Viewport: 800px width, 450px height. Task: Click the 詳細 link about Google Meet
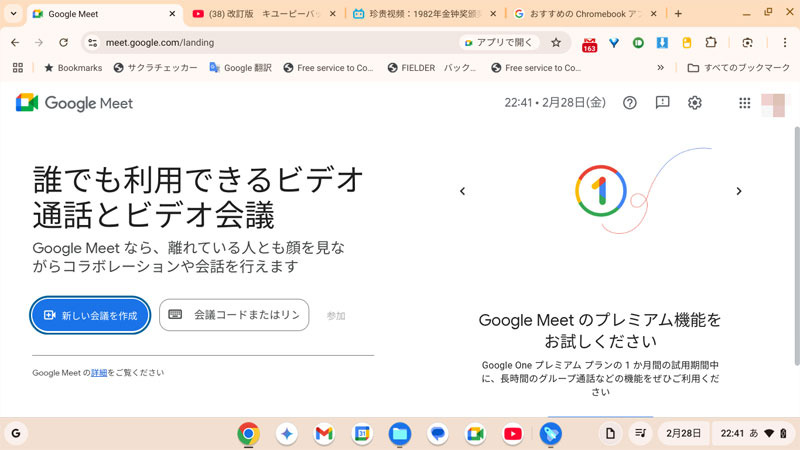click(x=99, y=373)
